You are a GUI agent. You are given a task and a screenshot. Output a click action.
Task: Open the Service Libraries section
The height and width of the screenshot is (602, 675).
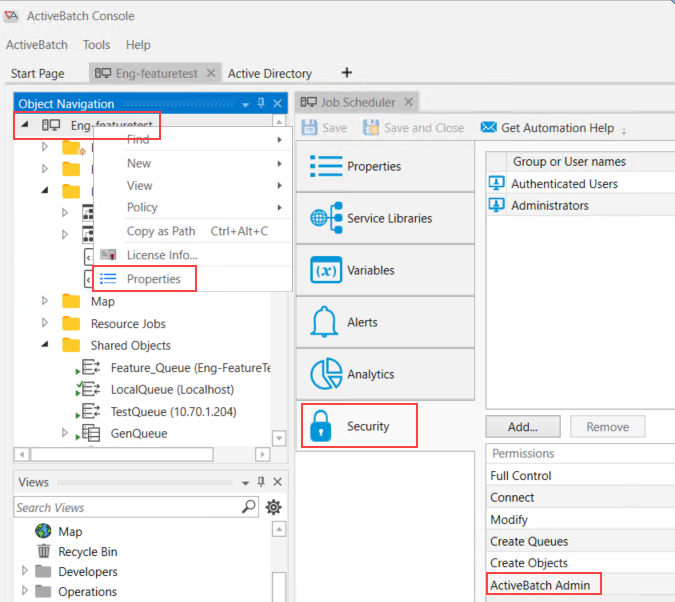tap(385, 218)
